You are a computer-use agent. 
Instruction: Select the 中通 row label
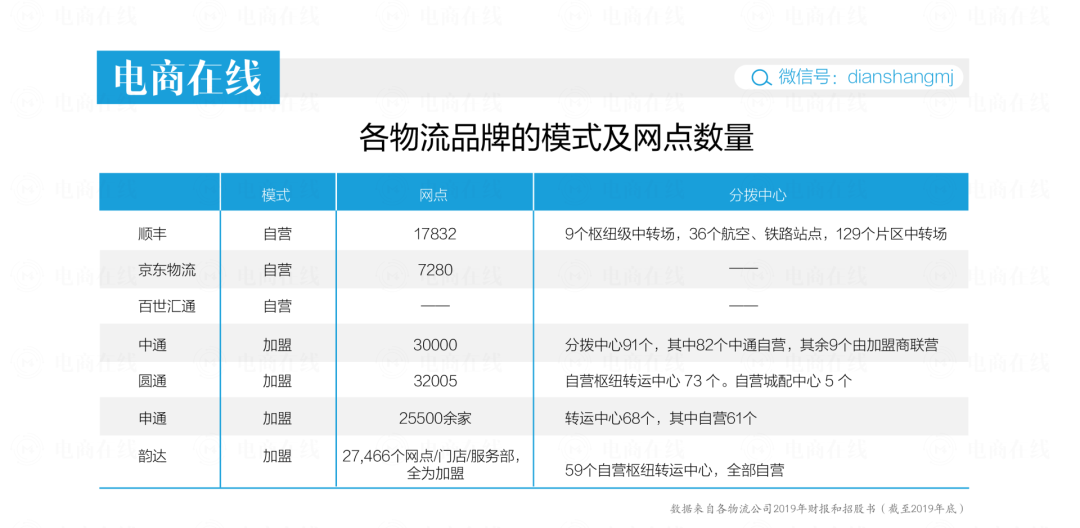click(153, 345)
